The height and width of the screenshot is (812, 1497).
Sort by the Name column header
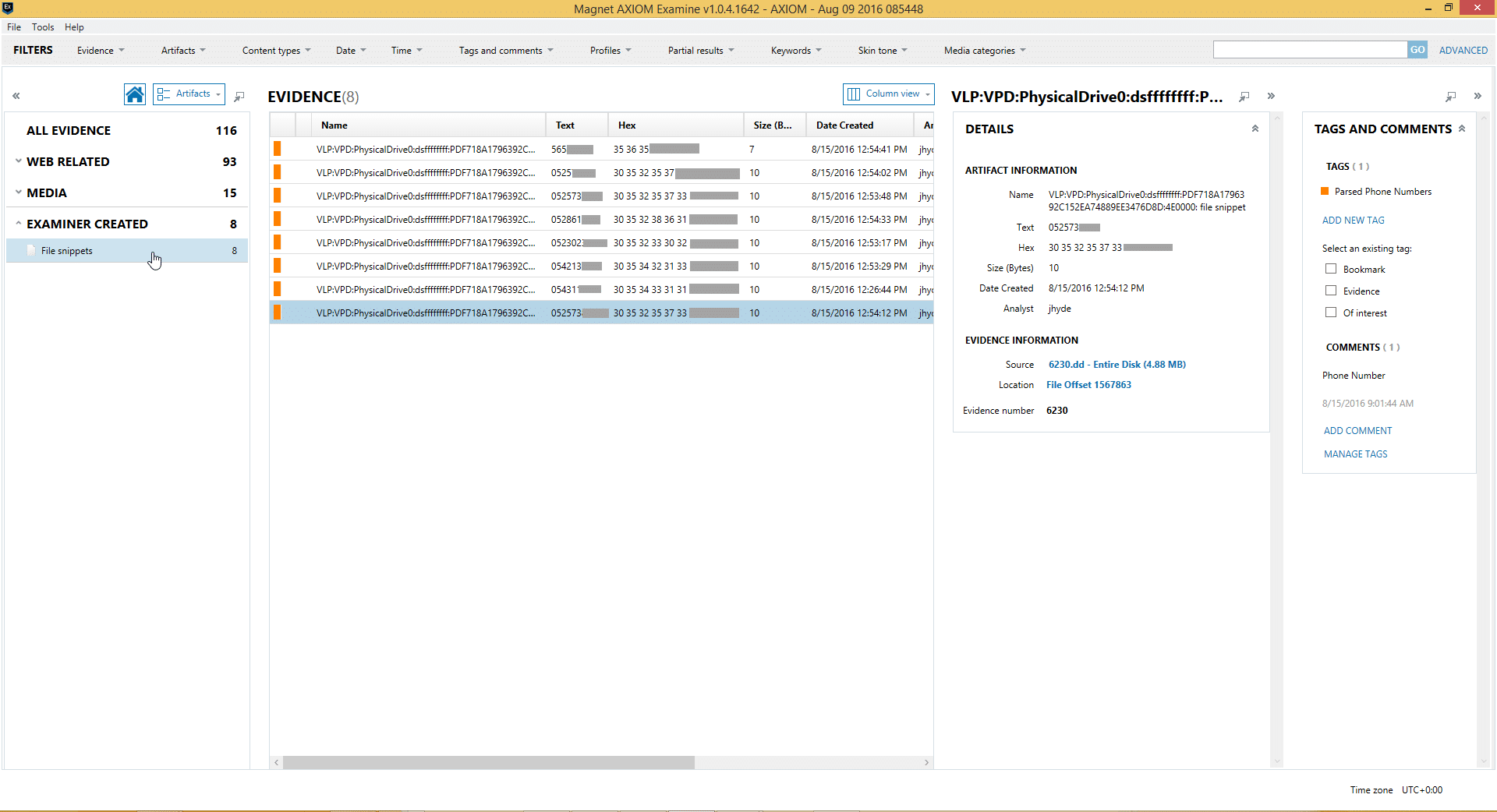[x=428, y=125]
